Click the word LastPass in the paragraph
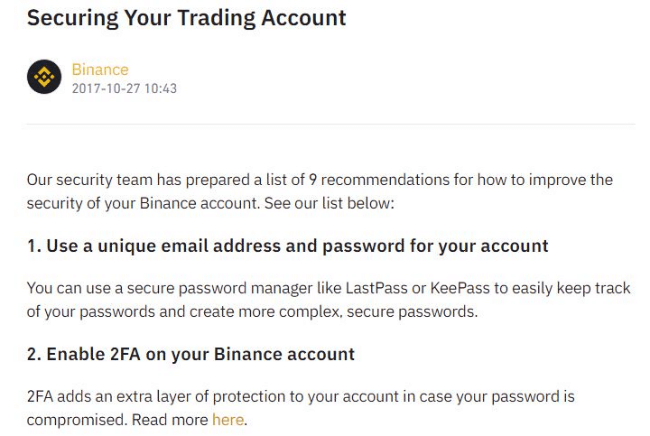 tap(376, 288)
